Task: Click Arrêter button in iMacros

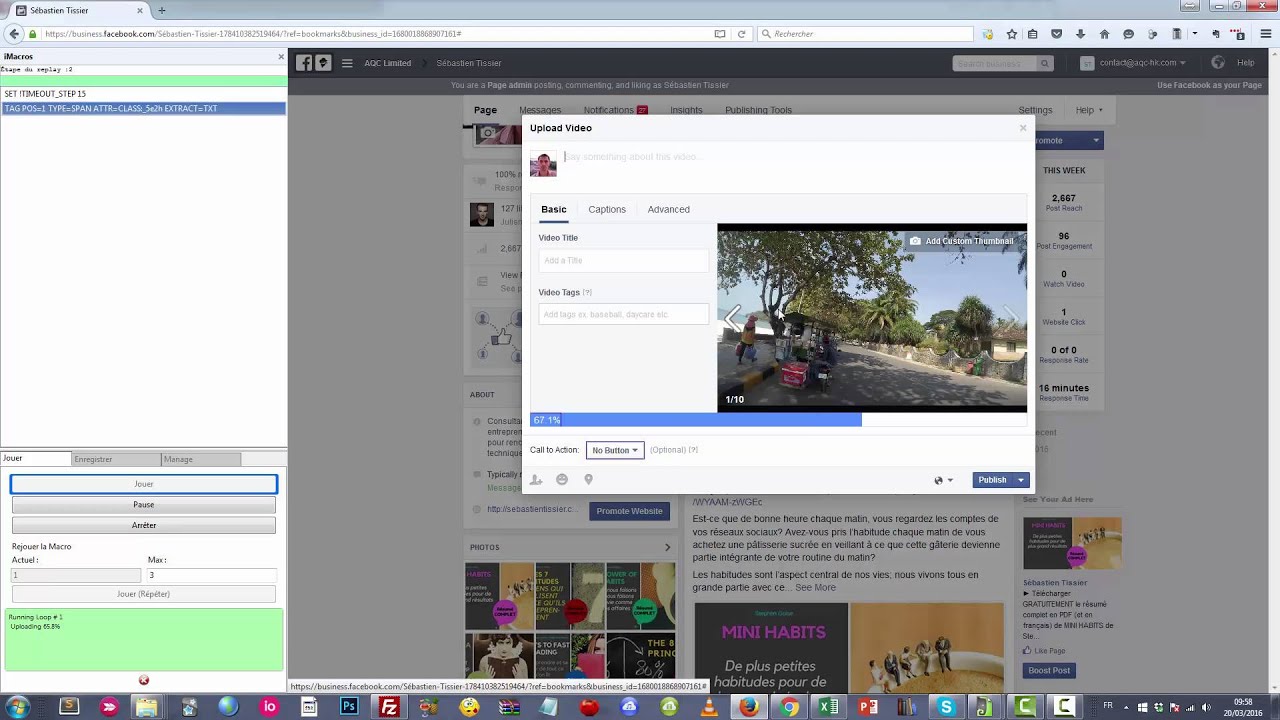Action: [x=144, y=525]
